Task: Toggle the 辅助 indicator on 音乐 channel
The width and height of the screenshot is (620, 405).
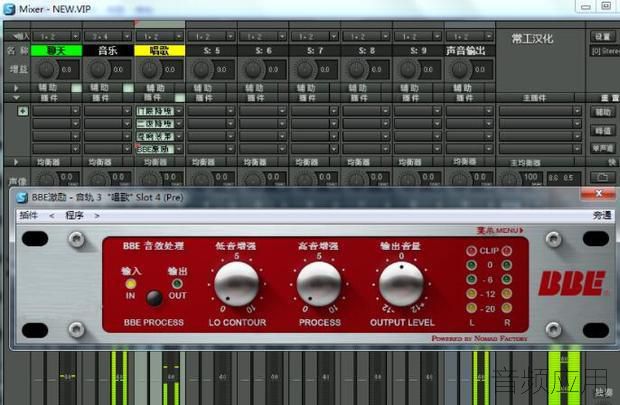Action: 128,88
